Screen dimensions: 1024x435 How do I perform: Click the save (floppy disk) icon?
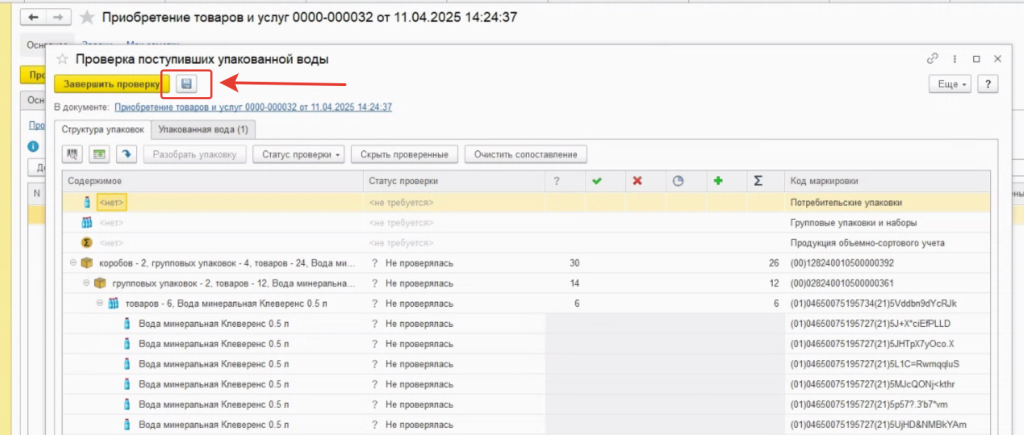(186, 84)
